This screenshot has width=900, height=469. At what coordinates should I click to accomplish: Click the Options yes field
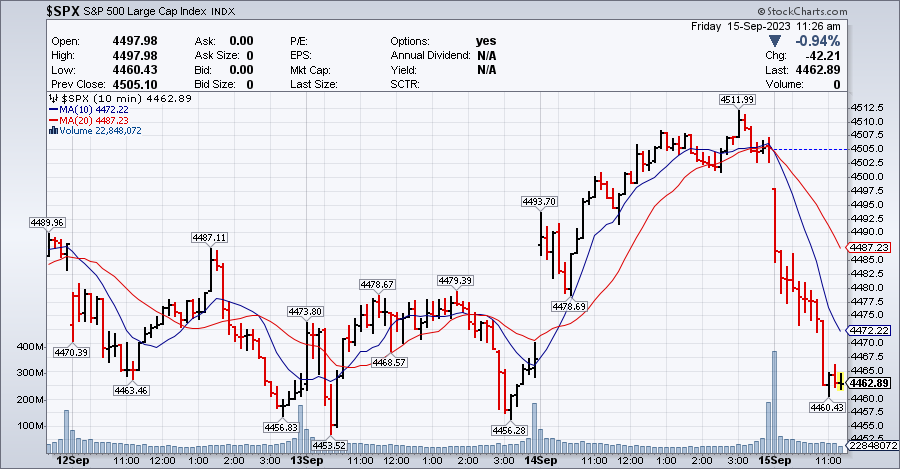point(486,41)
